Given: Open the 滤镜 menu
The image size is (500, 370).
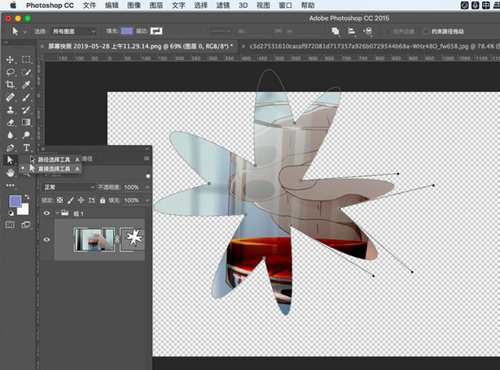Looking at the screenshot, I should [223, 5].
